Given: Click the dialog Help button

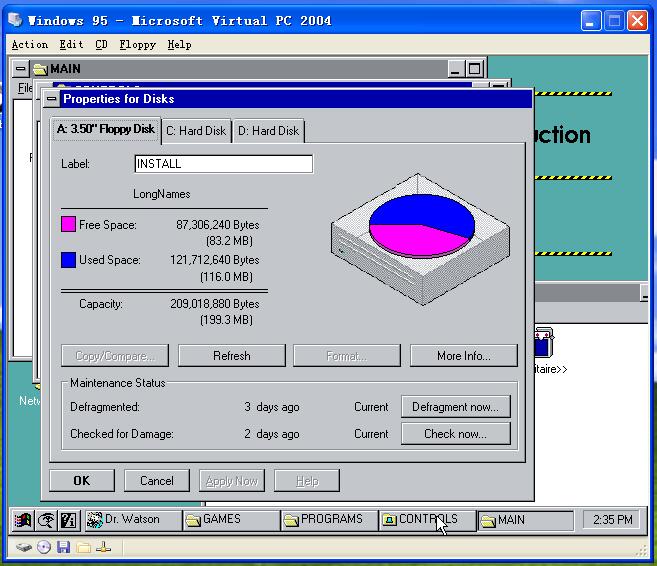Looking at the screenshot, I should 307,481.
